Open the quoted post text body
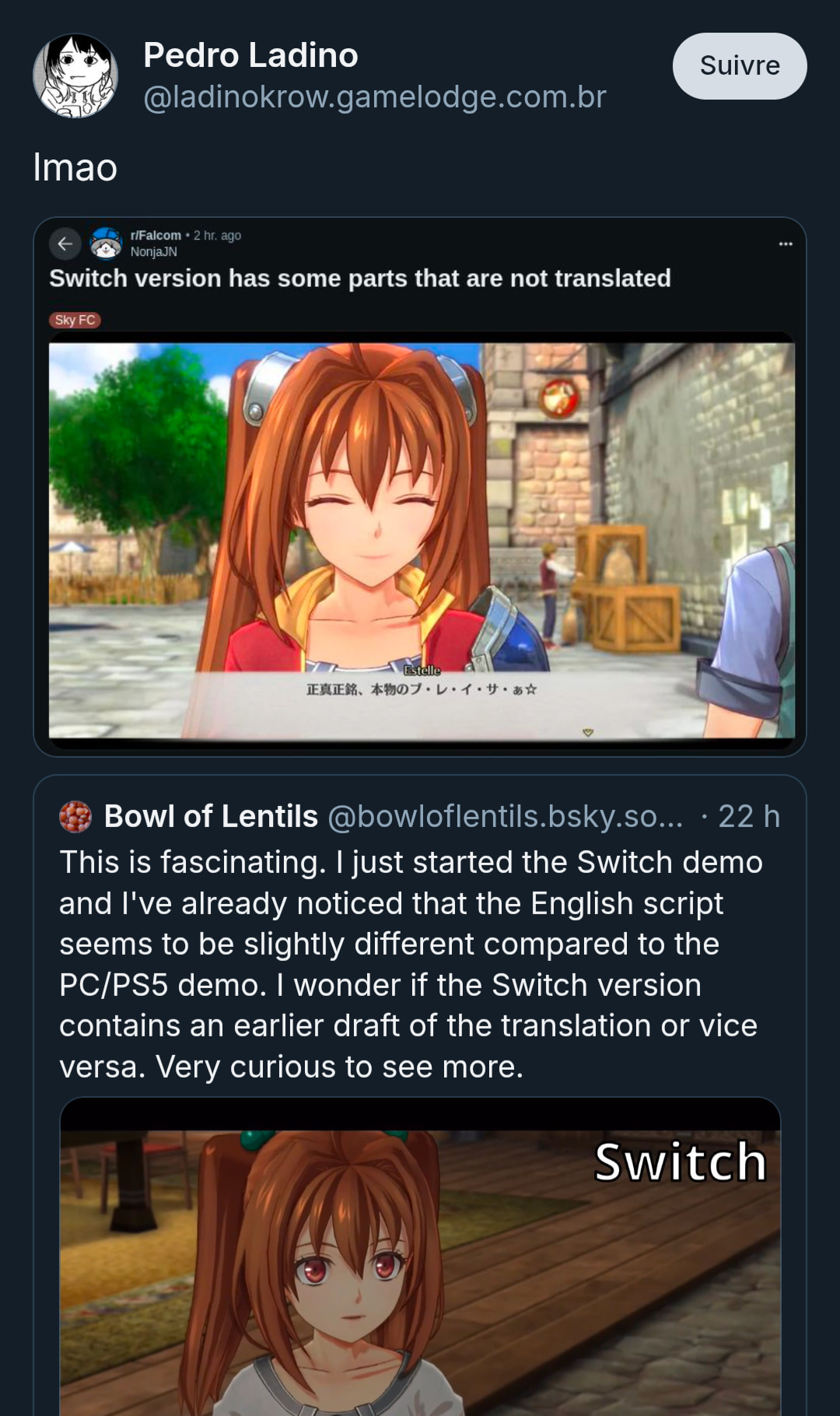The width and height of the screenshot is (840, 1416). pyautogui.click(x=411, y=964)
